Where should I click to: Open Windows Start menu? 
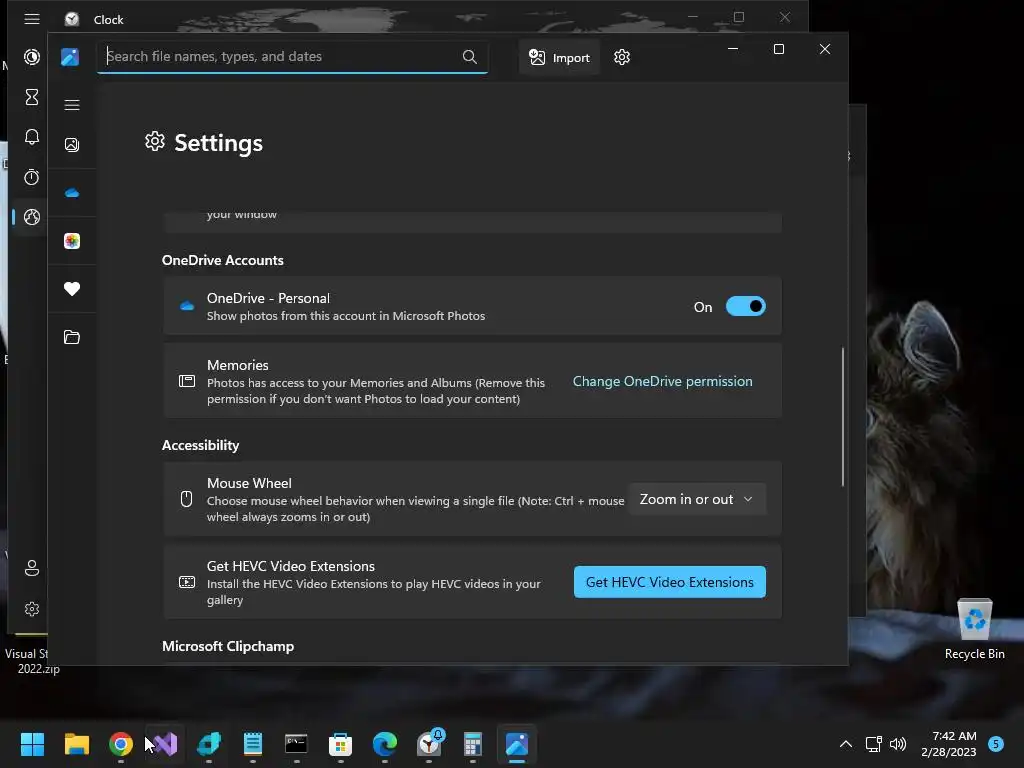(32, 744)
